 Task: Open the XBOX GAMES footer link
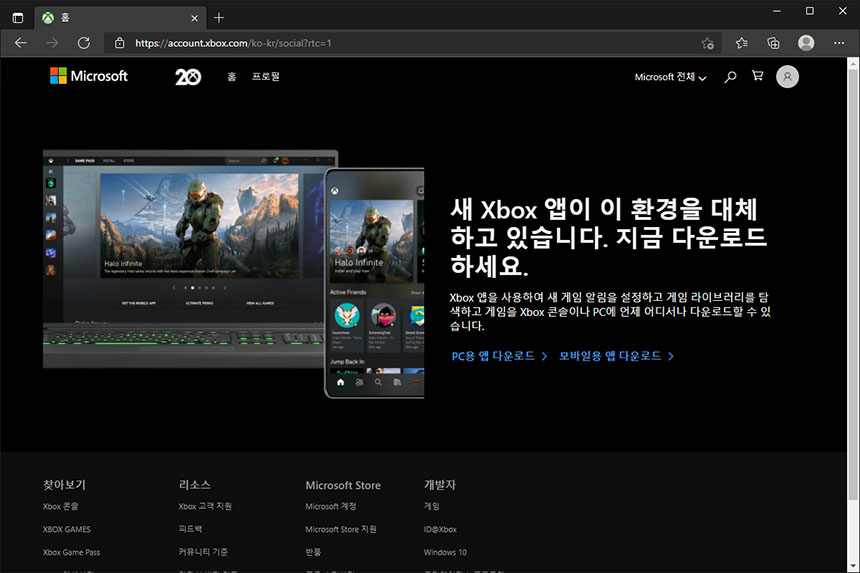point(66,529)
